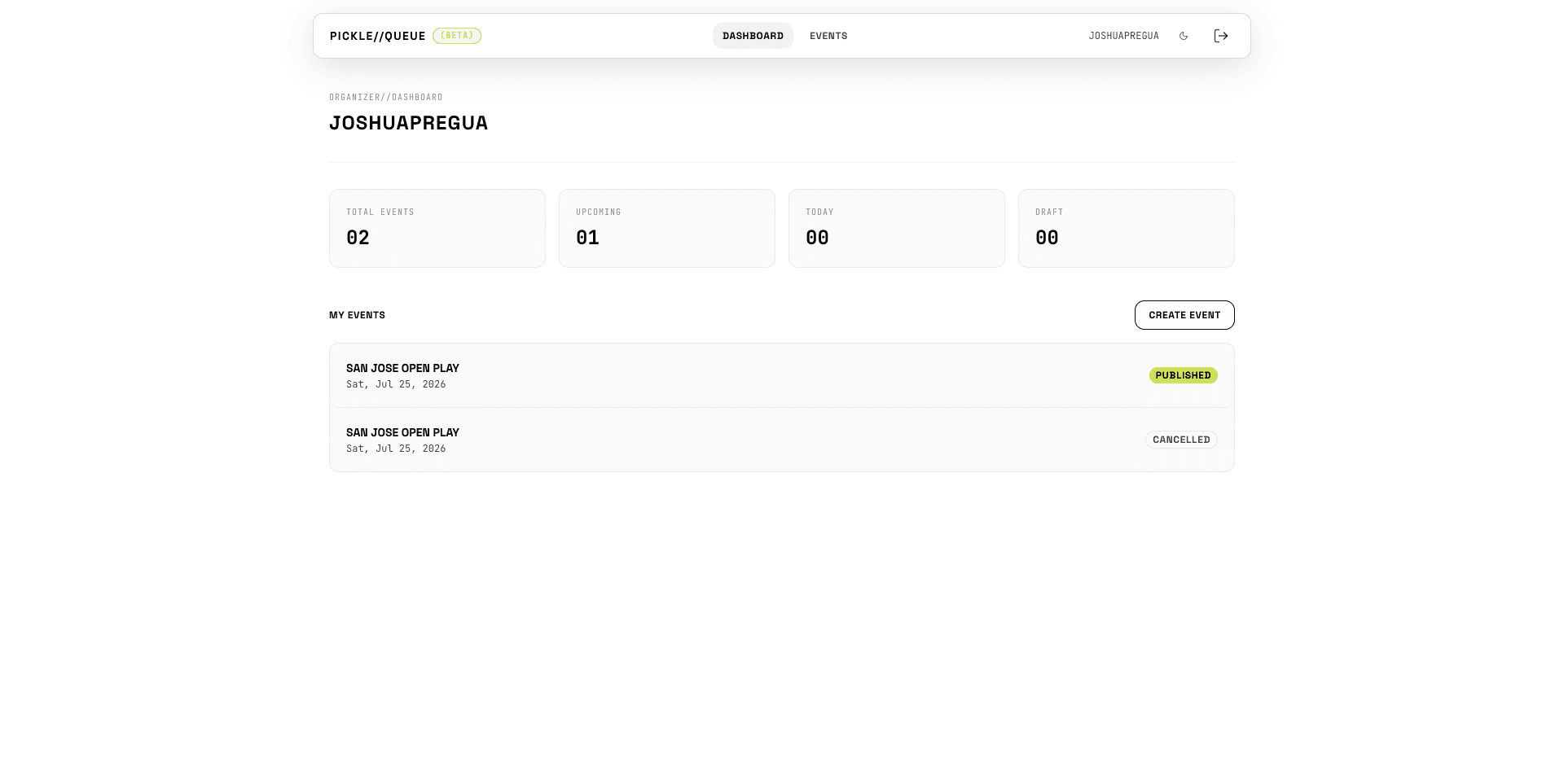Click the published event's date 'Sat, Jul 25, 2026'
Viewport: 1564px width, 784px height.
396,384
